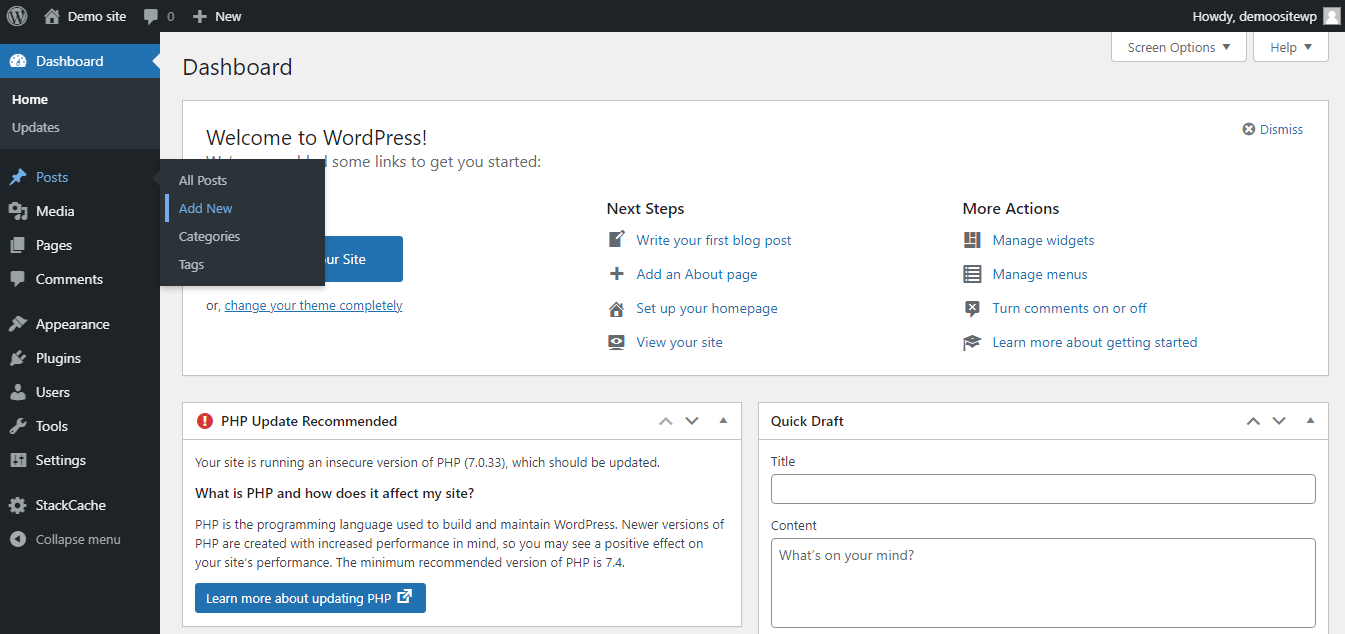1345x634 pixels.
Task: Click the Users person icon
Action: tap(18, 392)
